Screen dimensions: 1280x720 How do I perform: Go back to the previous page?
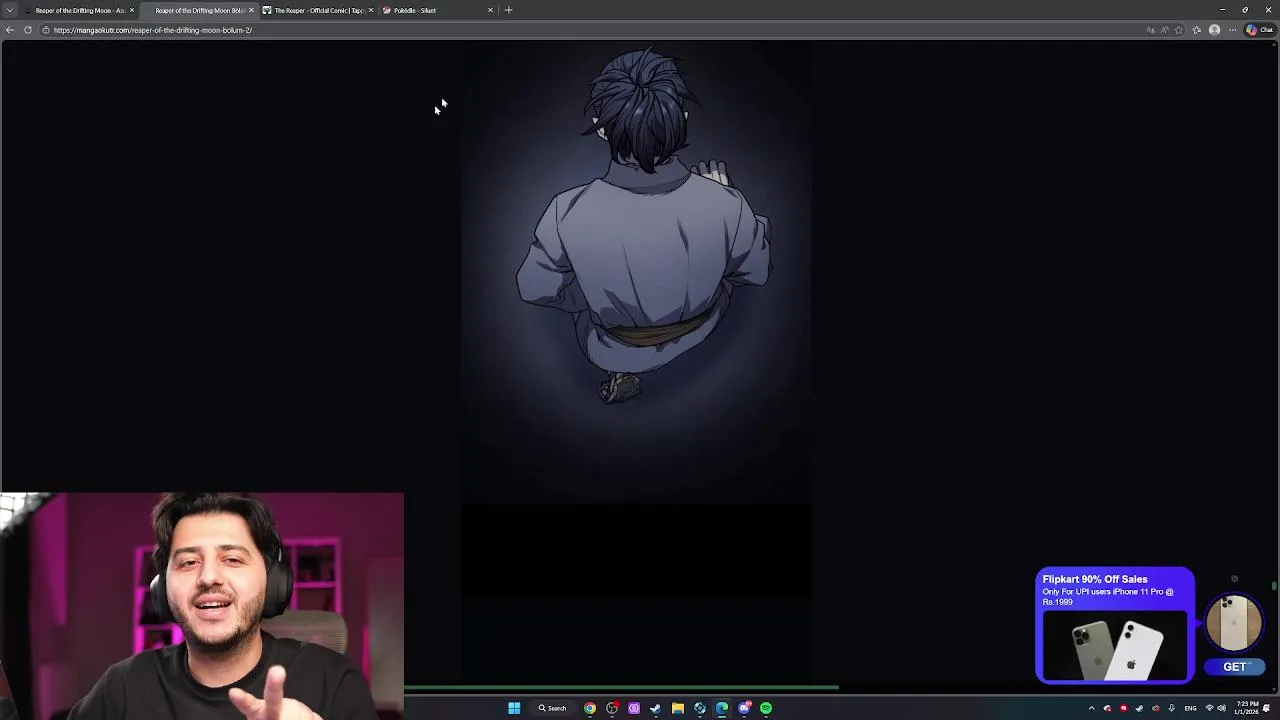10,30
